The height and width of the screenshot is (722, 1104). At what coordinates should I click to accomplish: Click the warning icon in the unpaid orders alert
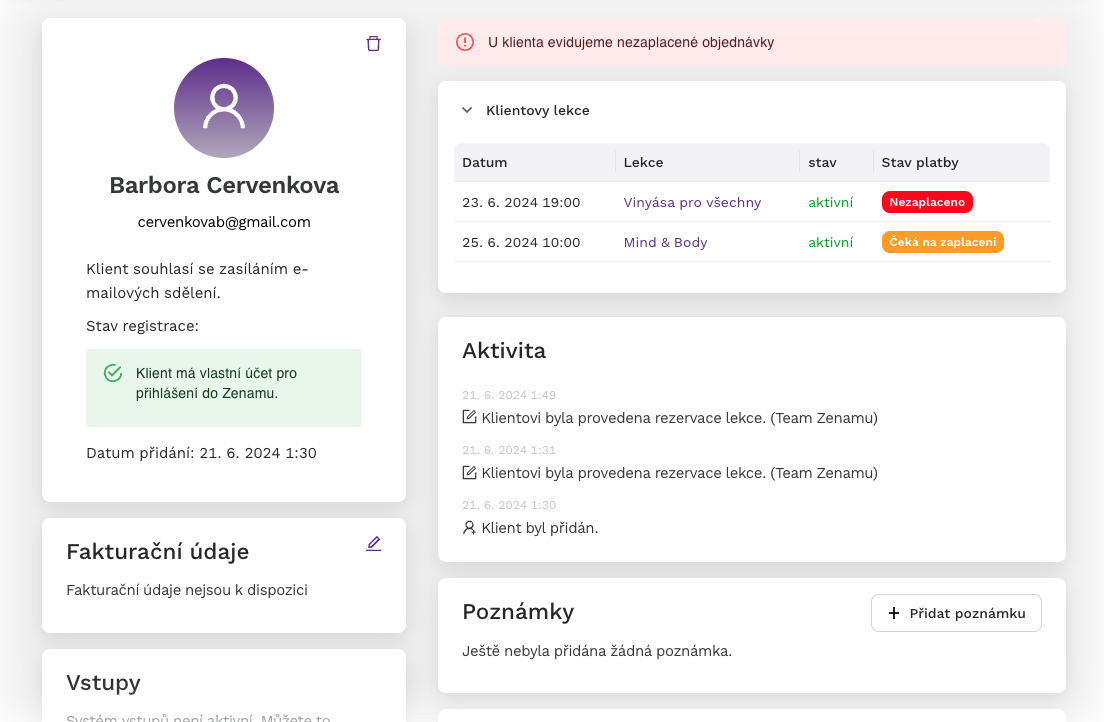[465, 42]
